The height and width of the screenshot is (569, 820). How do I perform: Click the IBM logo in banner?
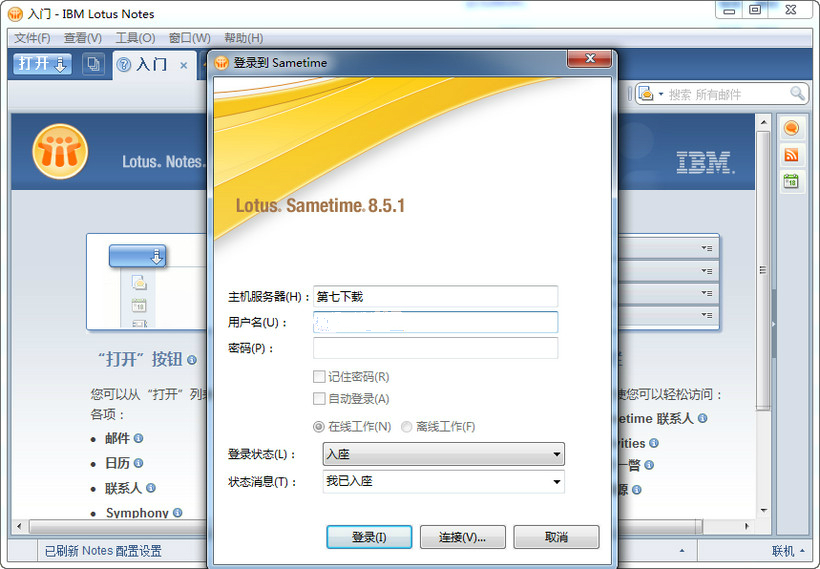[705, 163]
